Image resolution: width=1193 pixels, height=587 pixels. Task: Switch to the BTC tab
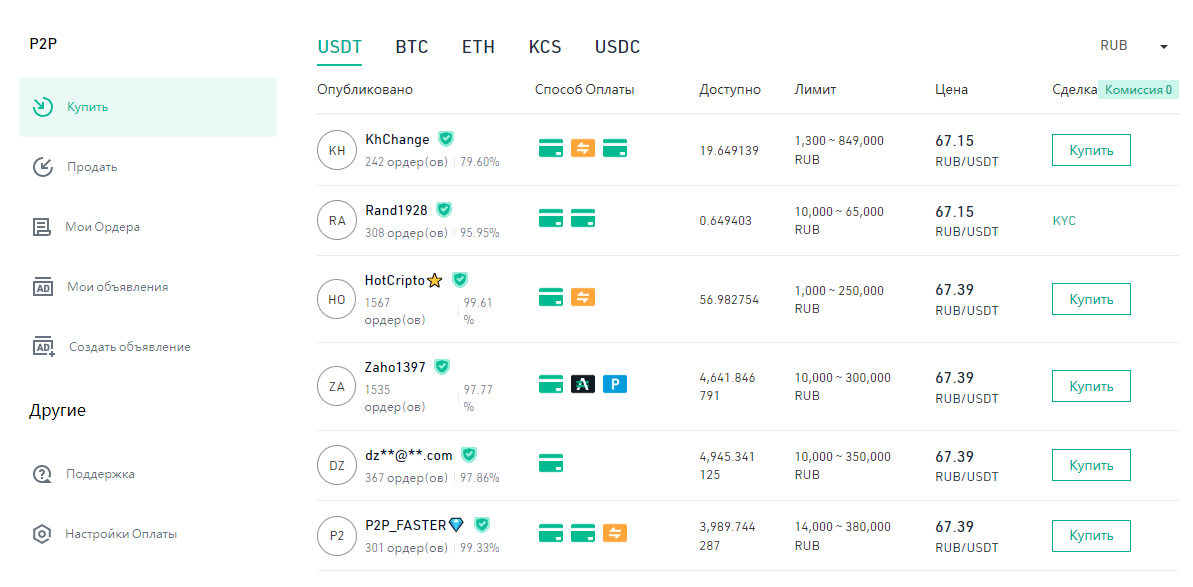(411, 47)
